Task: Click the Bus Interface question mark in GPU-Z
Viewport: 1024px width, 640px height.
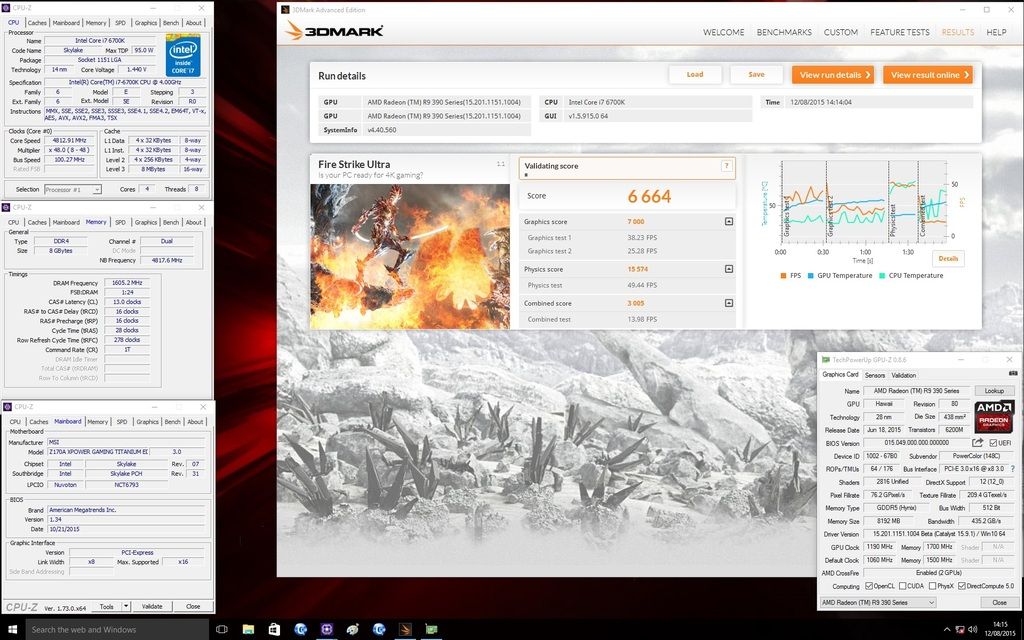Action: 1013,469
